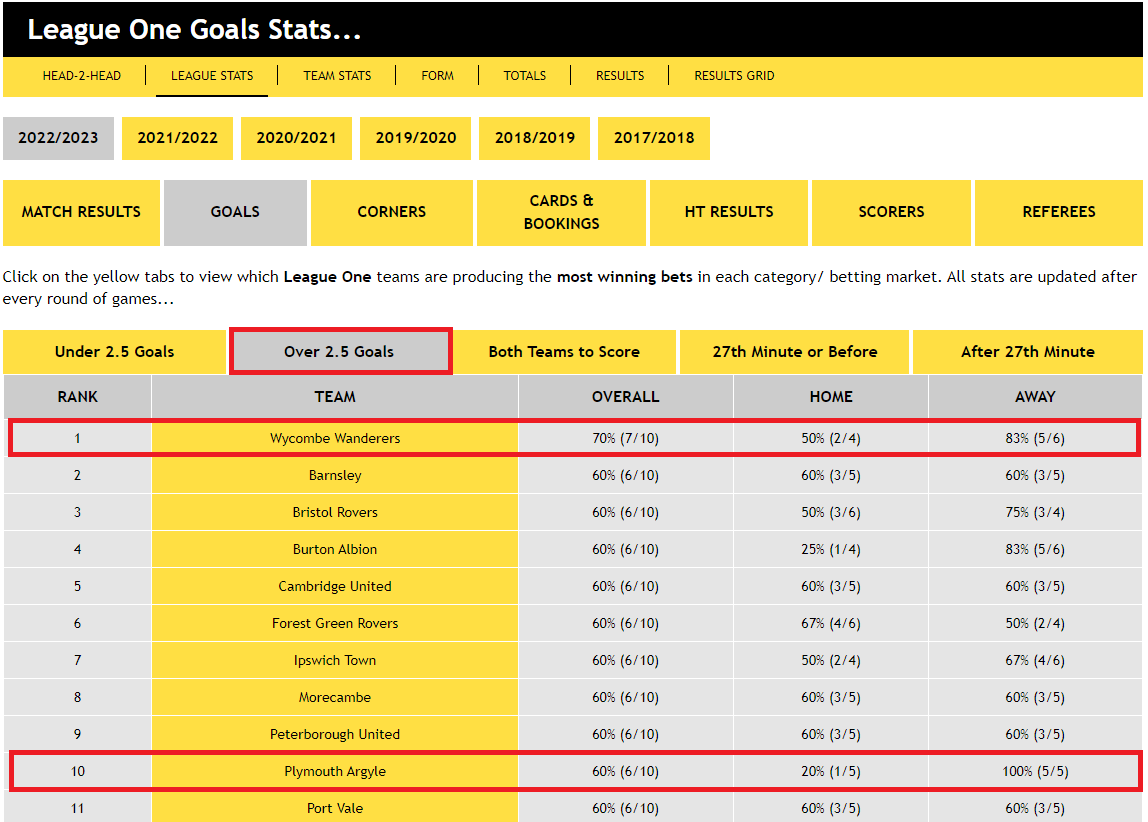1148x822 pixels.
Task: Click Barnsley's overall 60% (6/10) cell
Action: click(x=626, y=476)
